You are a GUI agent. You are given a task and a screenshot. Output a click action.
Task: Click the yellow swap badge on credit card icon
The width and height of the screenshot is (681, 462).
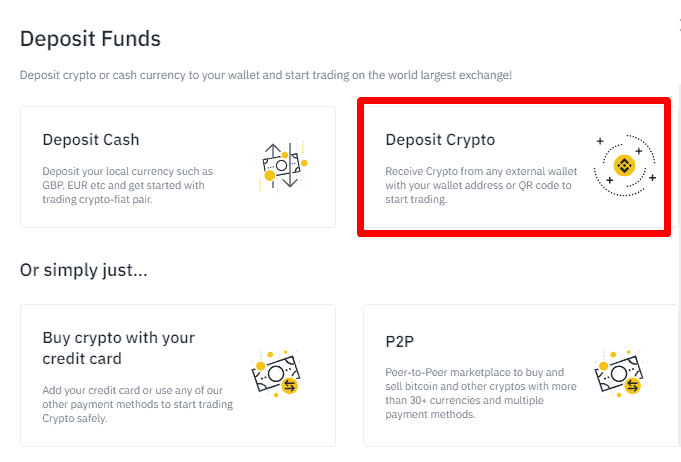point(290,385)
